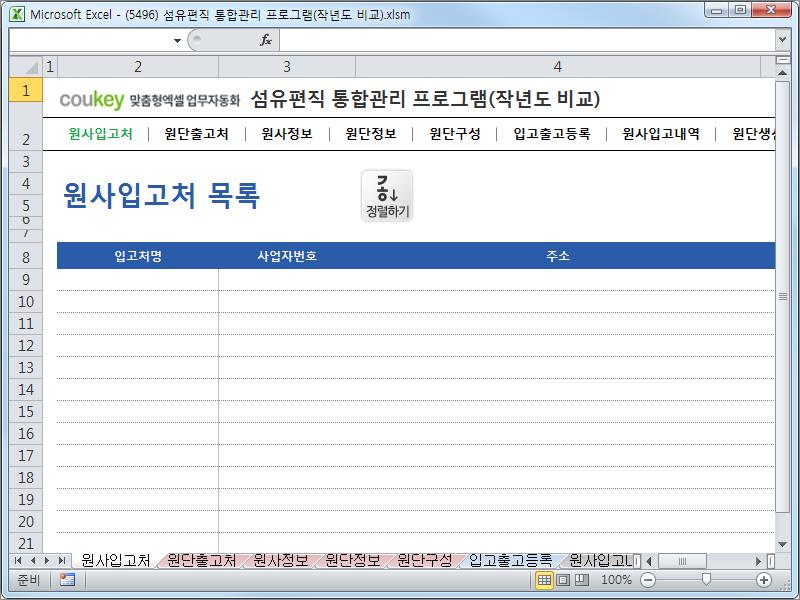This screenshot has height=600, width=800.
Task: Open 원사입고내역 navigation link
Action: coord(661,134)
